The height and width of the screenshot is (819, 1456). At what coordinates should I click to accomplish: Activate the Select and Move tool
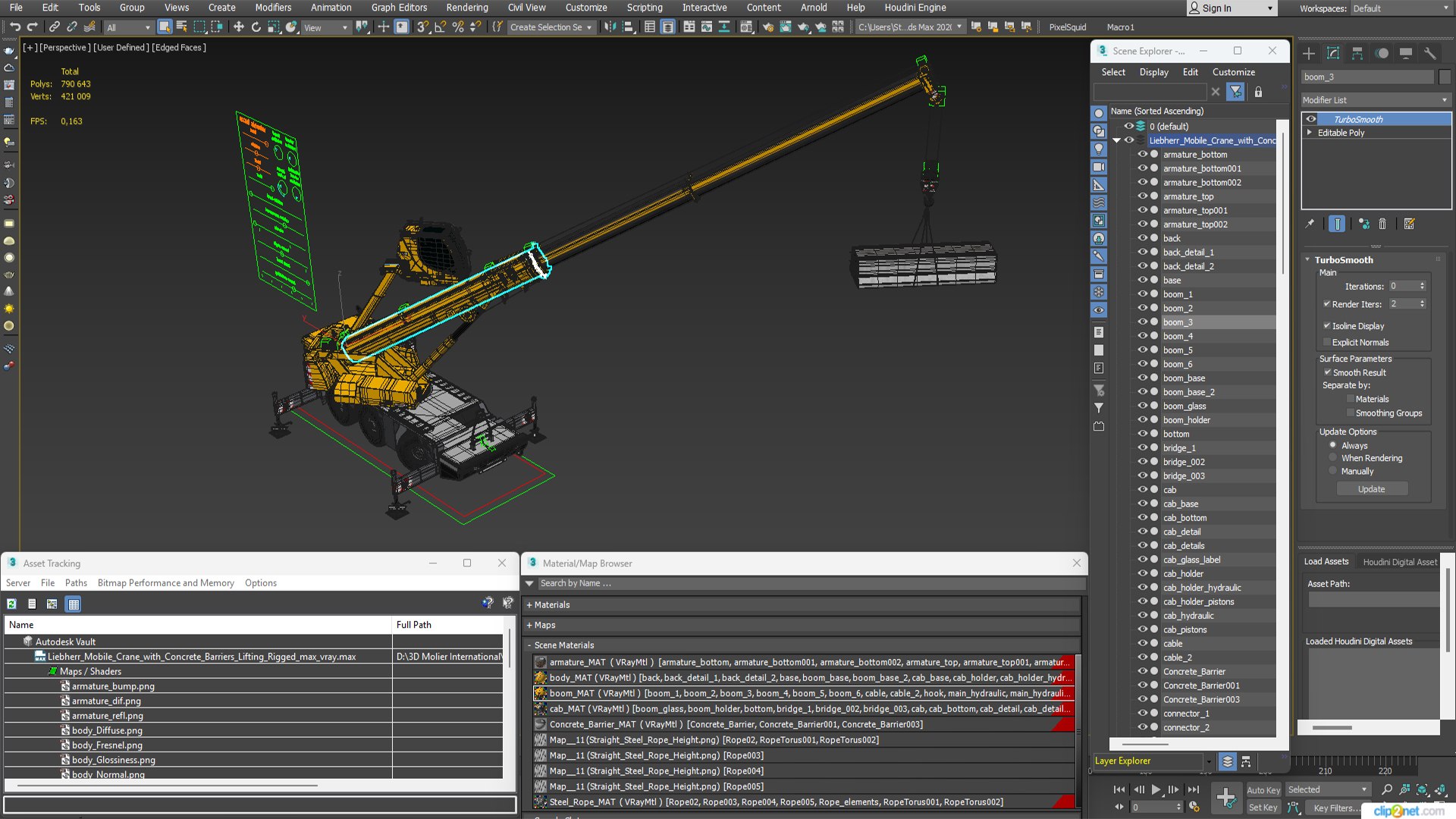pos(238,27)
